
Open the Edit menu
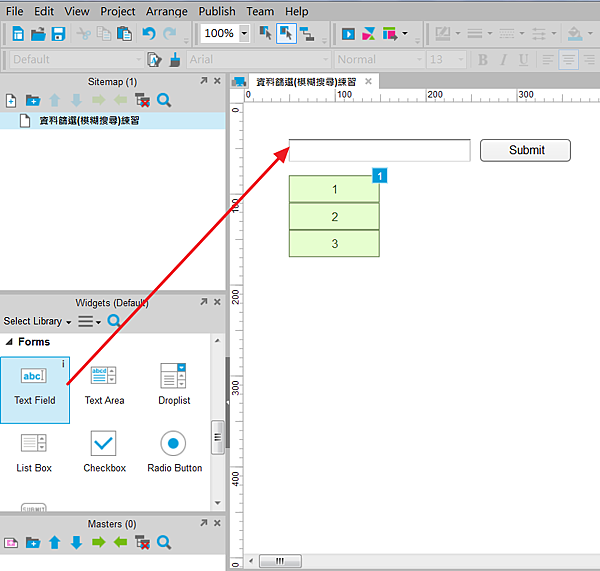coord(44,11)
